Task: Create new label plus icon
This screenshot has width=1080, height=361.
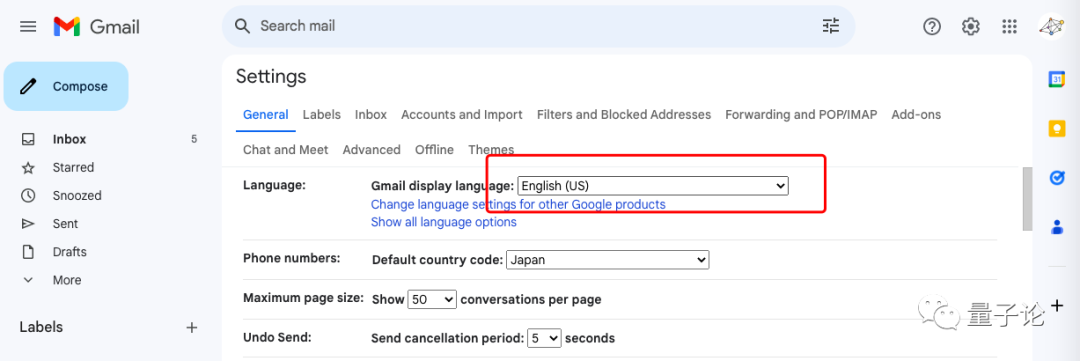Action: coord(192,327)
